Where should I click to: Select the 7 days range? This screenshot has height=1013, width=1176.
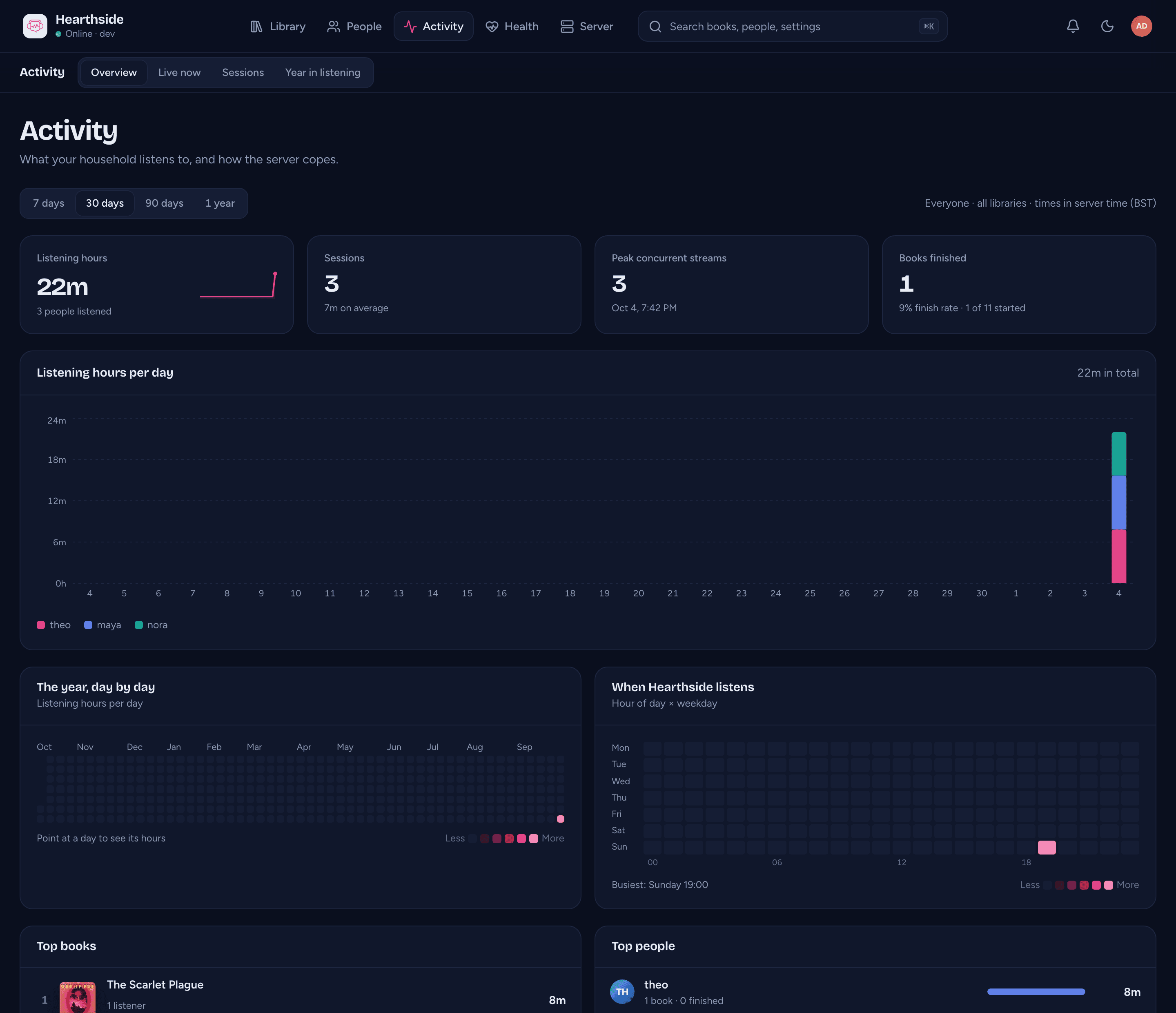(x=48, y=203)
